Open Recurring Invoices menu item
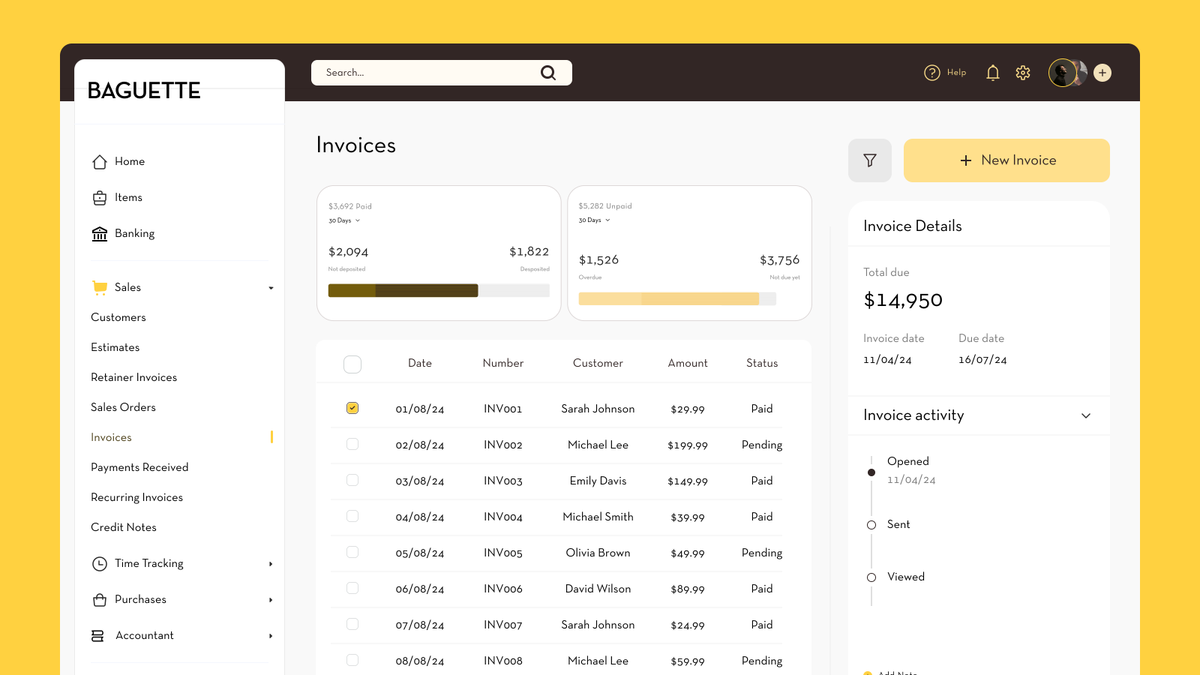The image size is (1200, 675). (137, 498)
